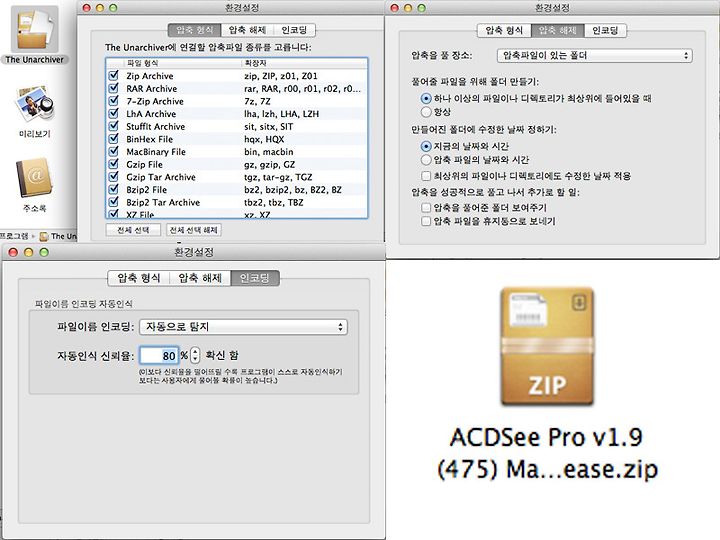Click 'bz2, bzip2, bz, BZ2, BZ' text

pyautogui.click(x=293, y=189)
